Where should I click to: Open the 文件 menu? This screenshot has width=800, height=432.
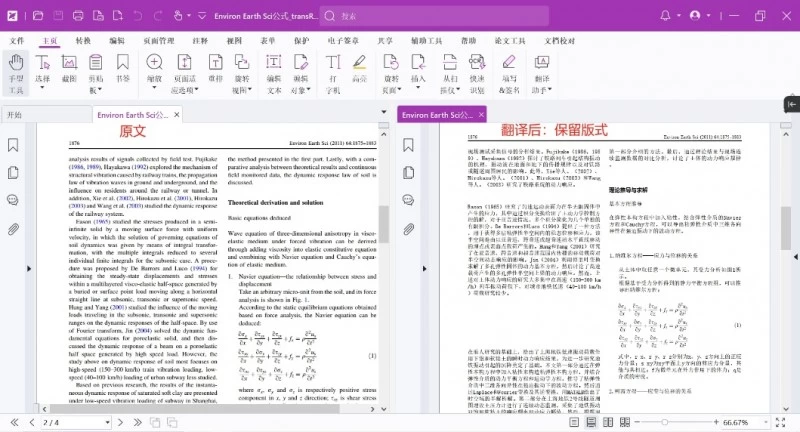coord(16,41)
